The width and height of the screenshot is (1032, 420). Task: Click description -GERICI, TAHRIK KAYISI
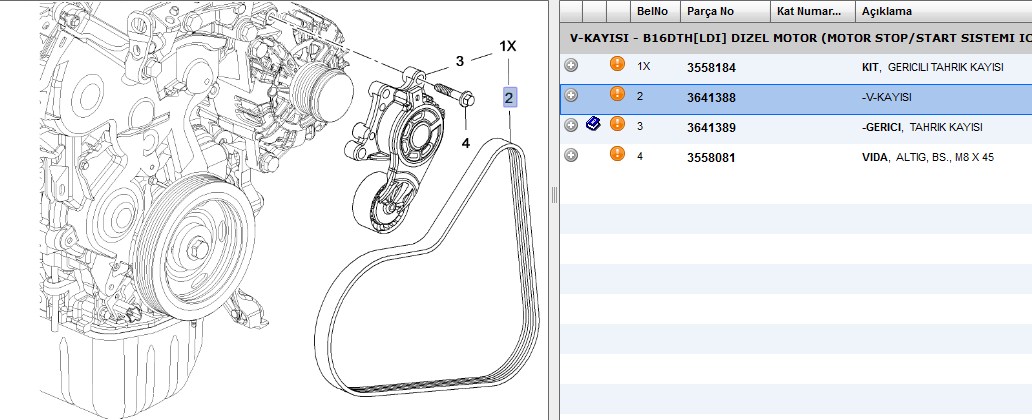pyautogui.click(x=921, y=127)
